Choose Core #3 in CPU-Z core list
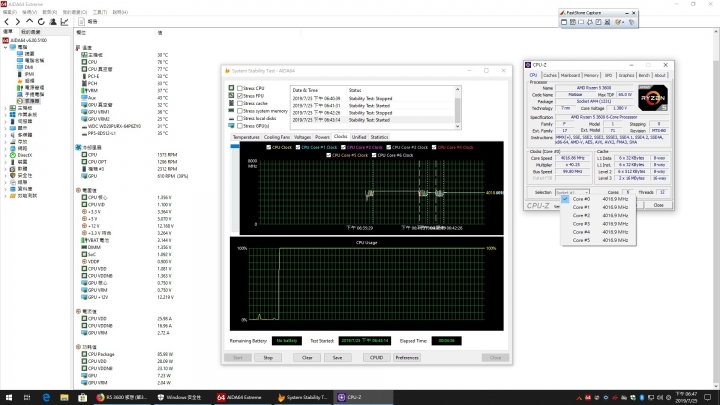720x405 pixels. coord(599,224)
